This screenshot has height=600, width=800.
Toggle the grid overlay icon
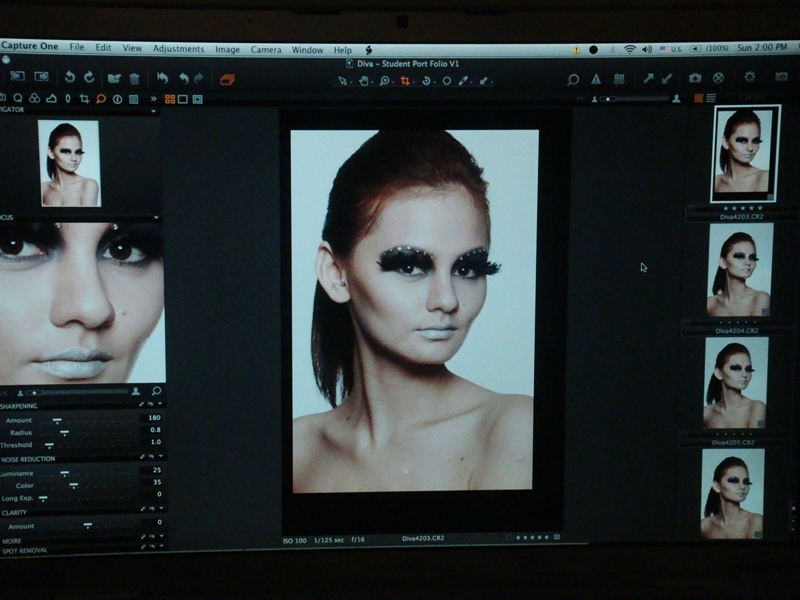pos(619,79)
